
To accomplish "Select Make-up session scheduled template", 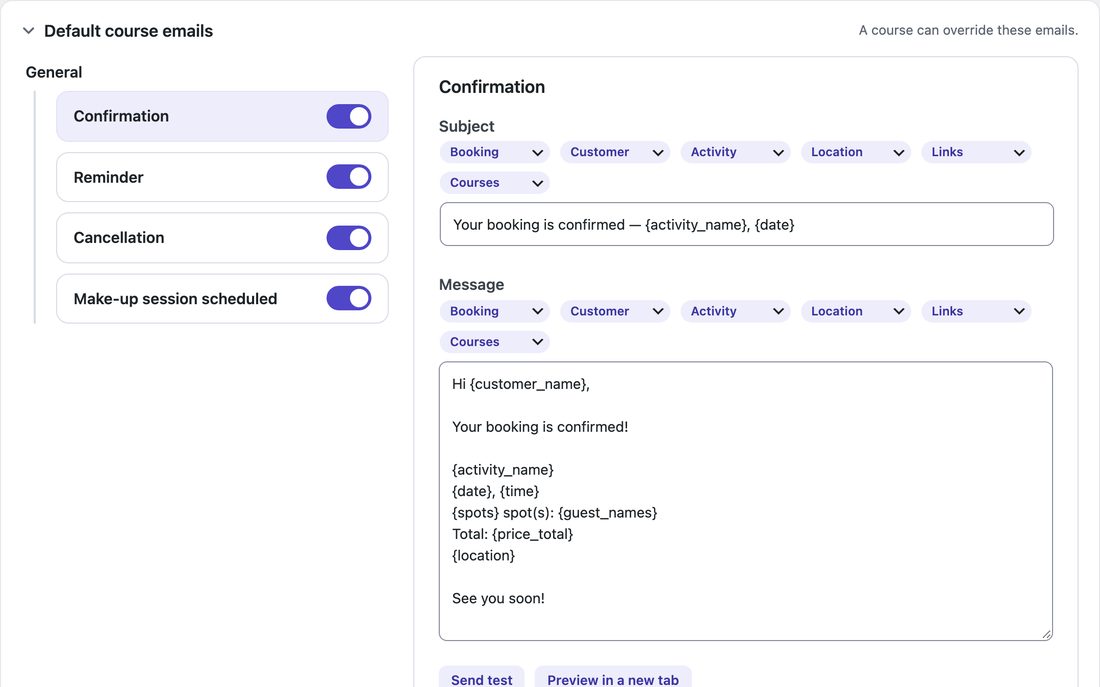I will click(x=222, y=298).
